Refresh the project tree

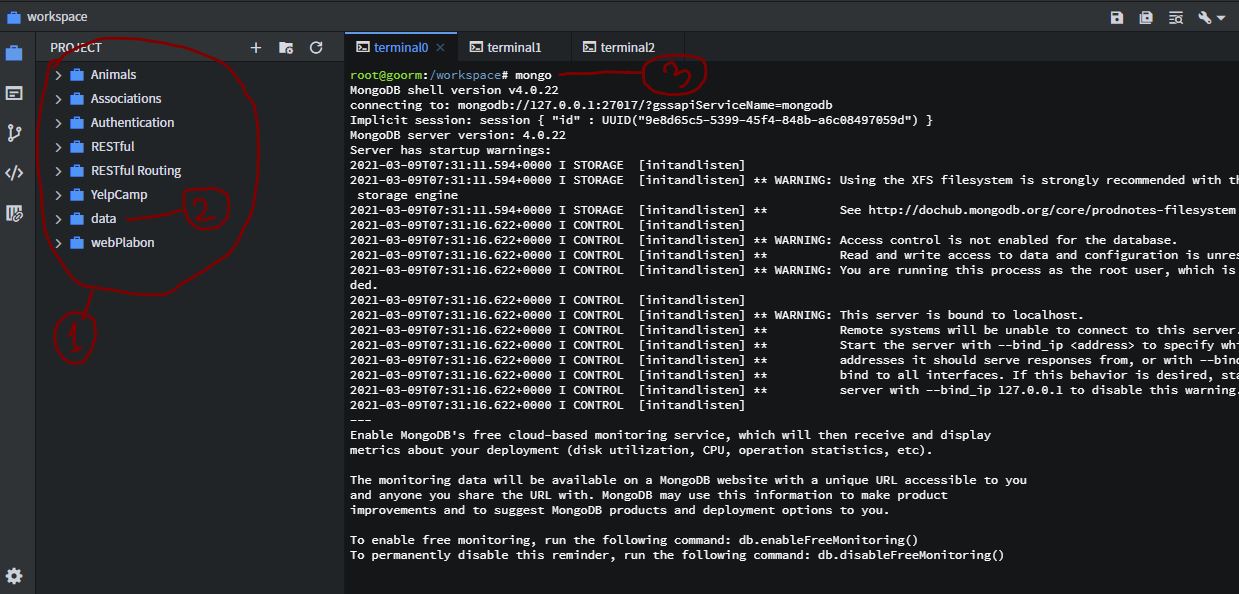click(316, 47)
